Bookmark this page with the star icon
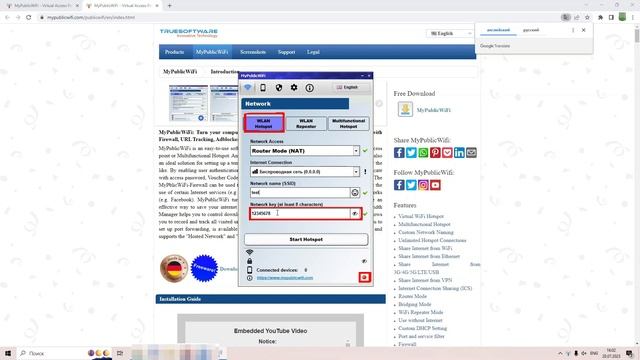Viewport: 640px width, 360px height. pos(587,18)
